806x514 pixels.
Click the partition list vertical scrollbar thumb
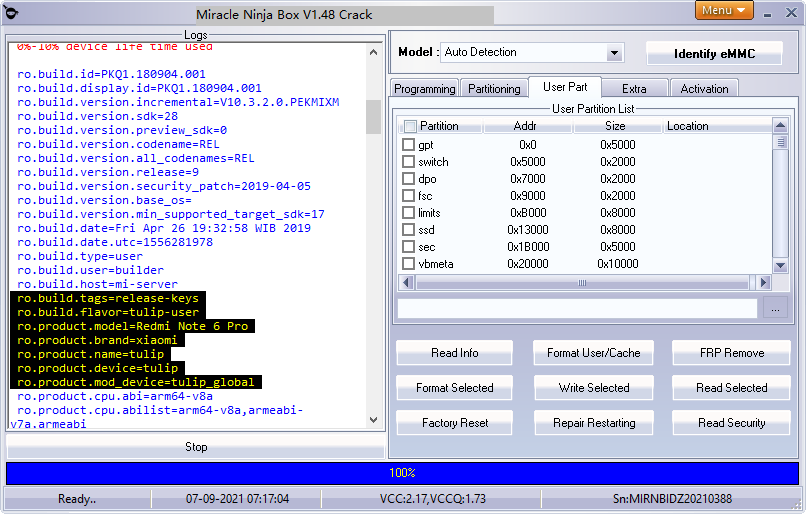[x=780, y=142]
